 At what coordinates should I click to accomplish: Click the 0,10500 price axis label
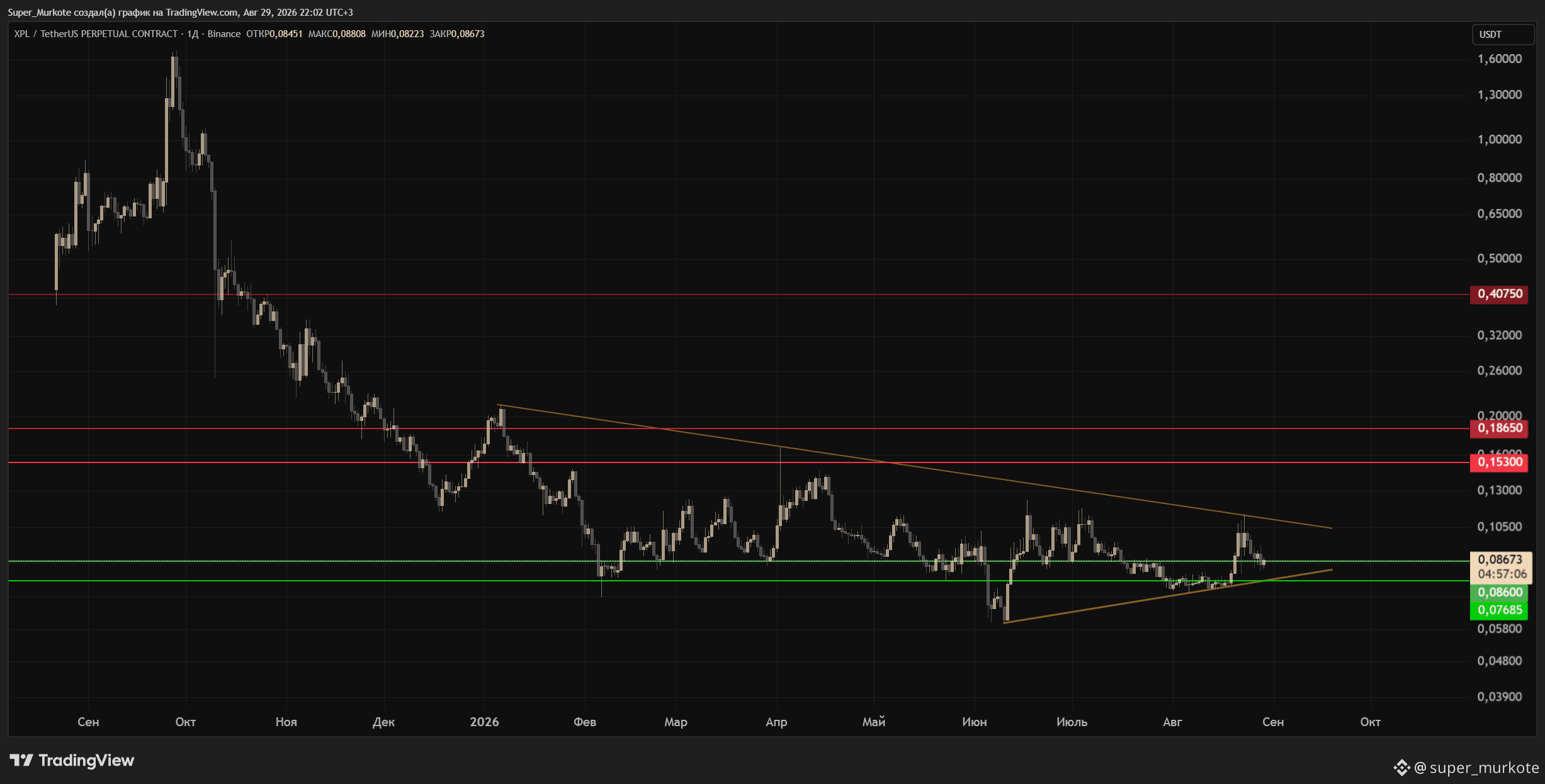1500,527
